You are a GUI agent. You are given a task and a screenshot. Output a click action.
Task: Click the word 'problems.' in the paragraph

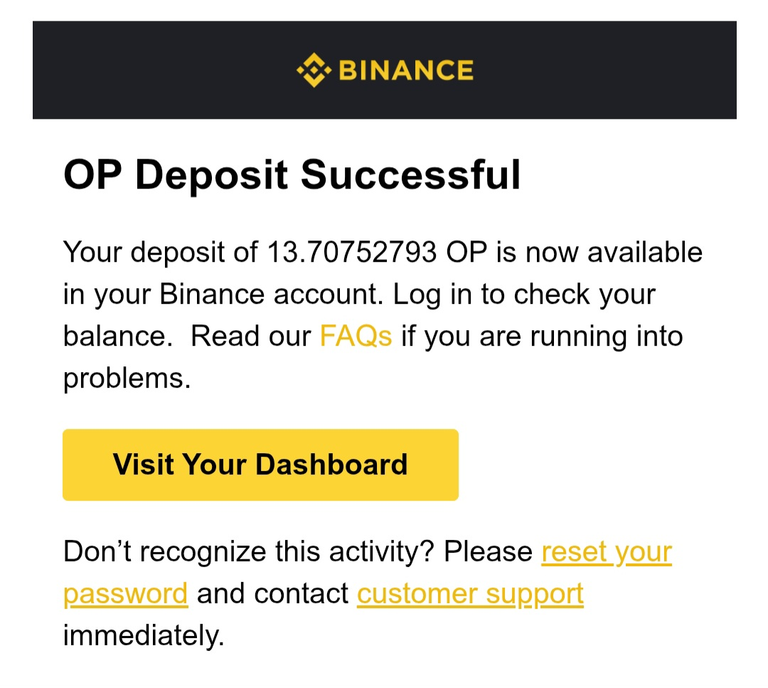click(127, 379)
